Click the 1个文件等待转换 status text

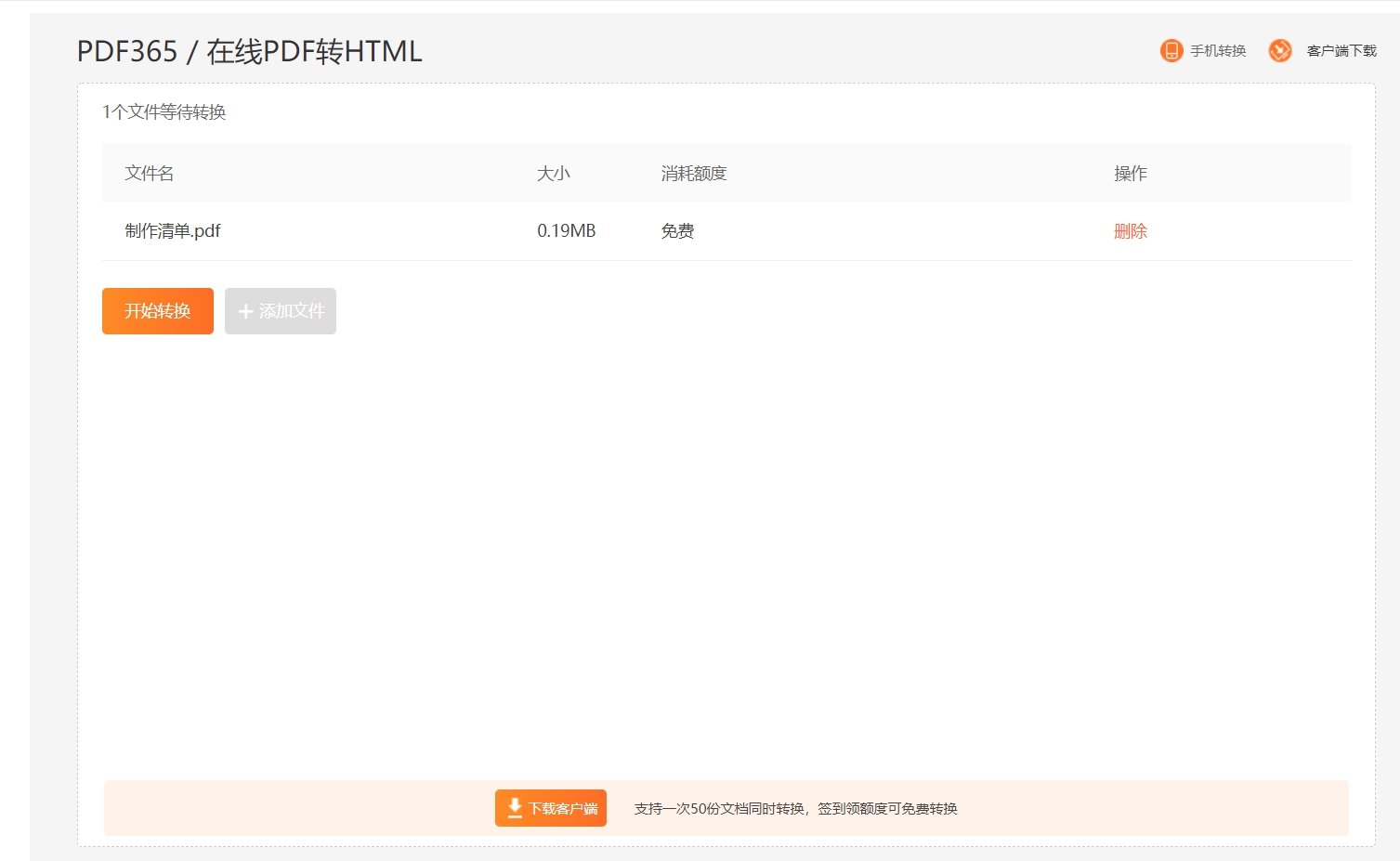pos(164,112)
